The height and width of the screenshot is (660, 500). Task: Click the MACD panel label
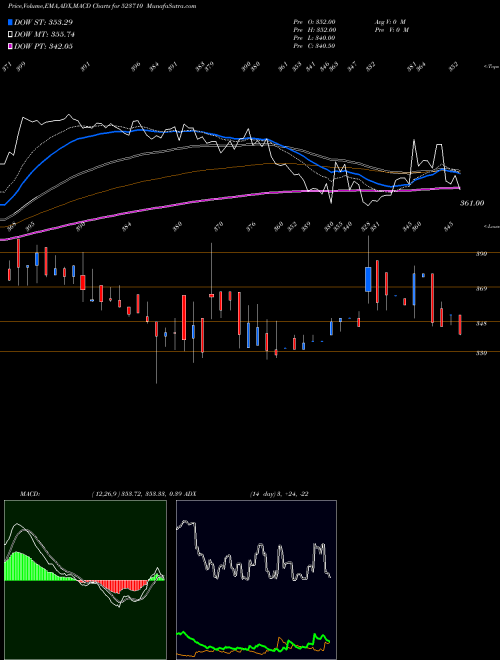coord(29,494)
